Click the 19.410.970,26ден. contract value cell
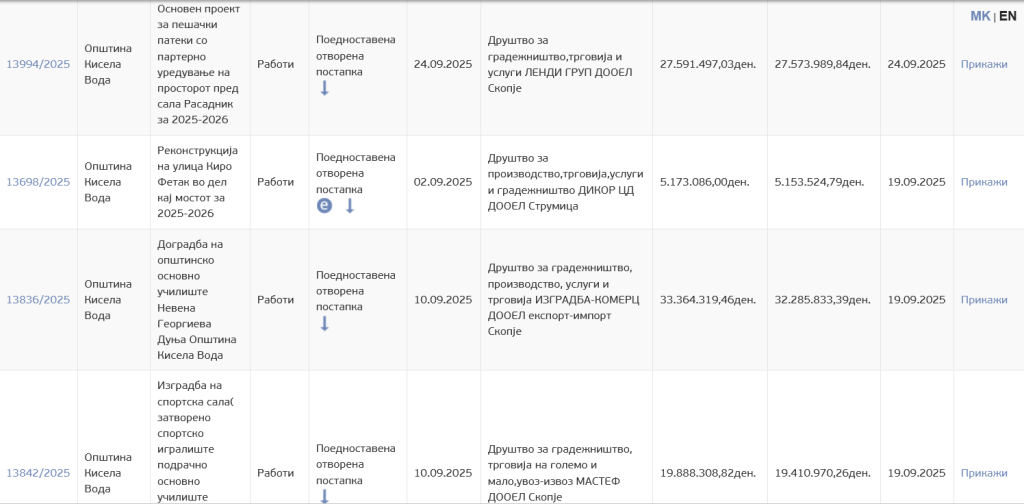This screenshot has height=504, width=1024. (x=823, y=473)
